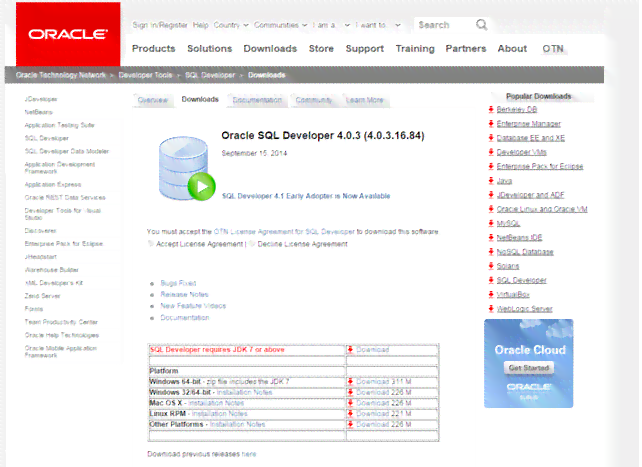Click the Oracle logo
The width and height of the screenshot is (642, 467).
[x=68, y=34]
